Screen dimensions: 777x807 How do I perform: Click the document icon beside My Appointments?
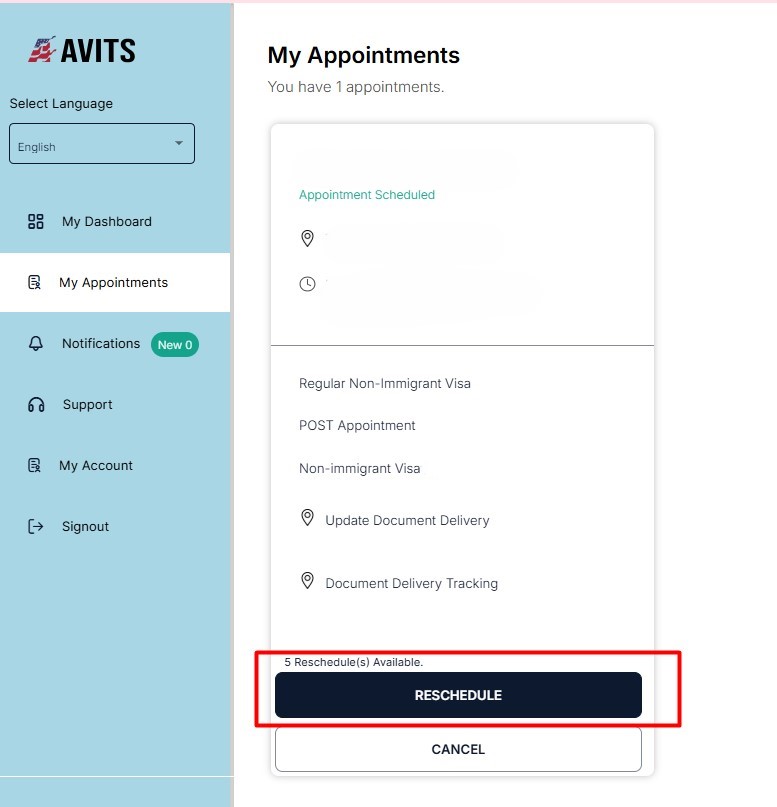(x=37, y=282)
